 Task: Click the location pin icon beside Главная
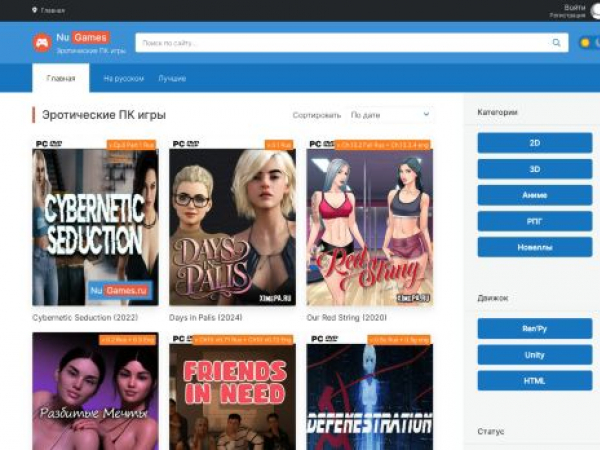click(x=34, y=10)
